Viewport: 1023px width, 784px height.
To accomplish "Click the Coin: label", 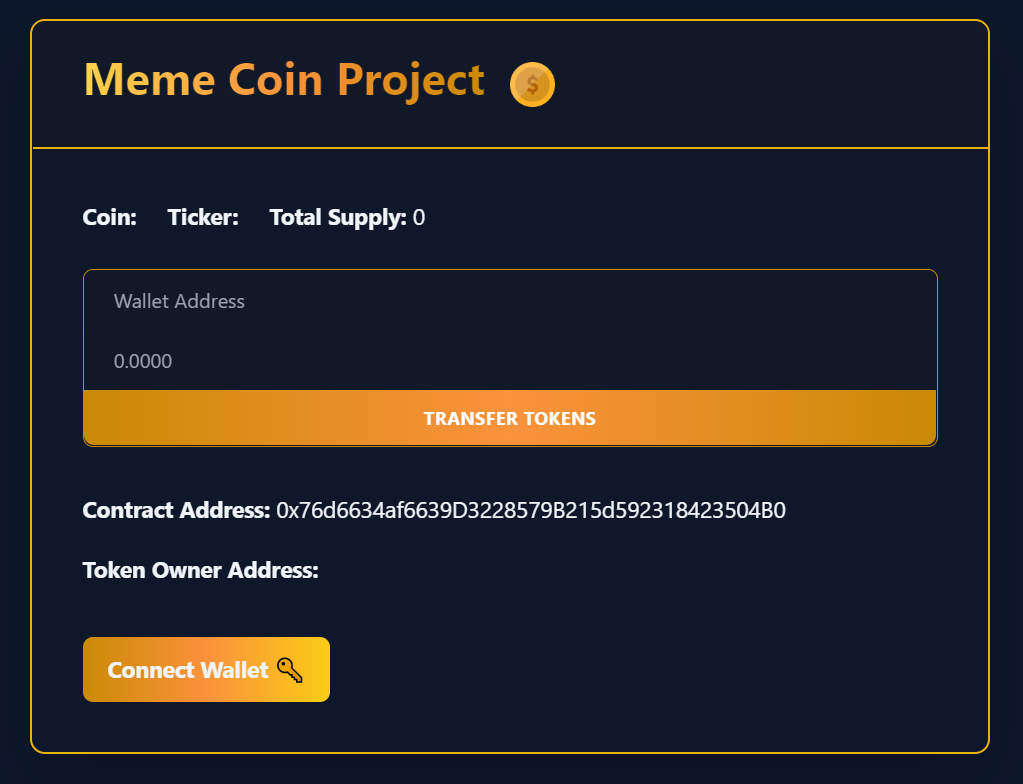I will pyautogui.click(x=109, y=217).
